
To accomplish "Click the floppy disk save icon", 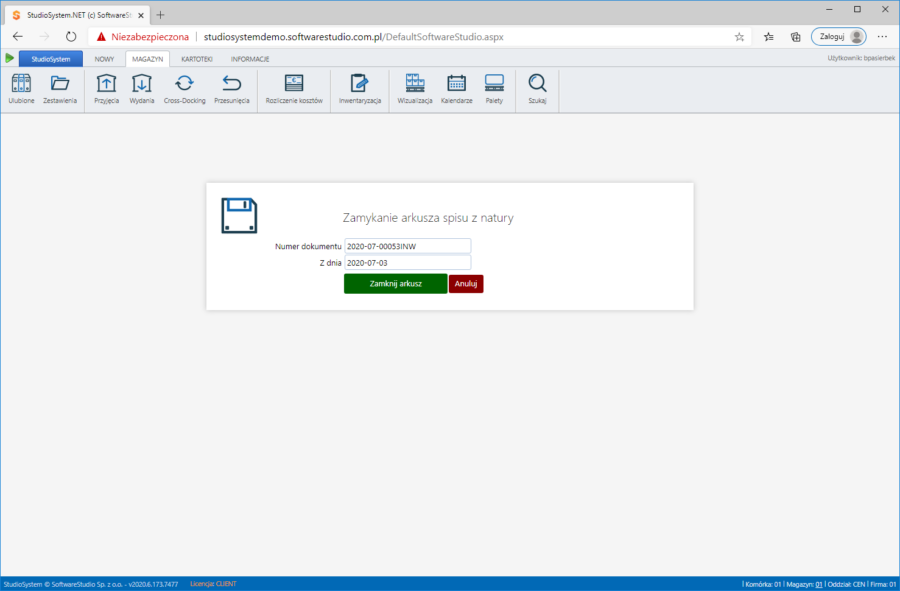I will [239, 216].
